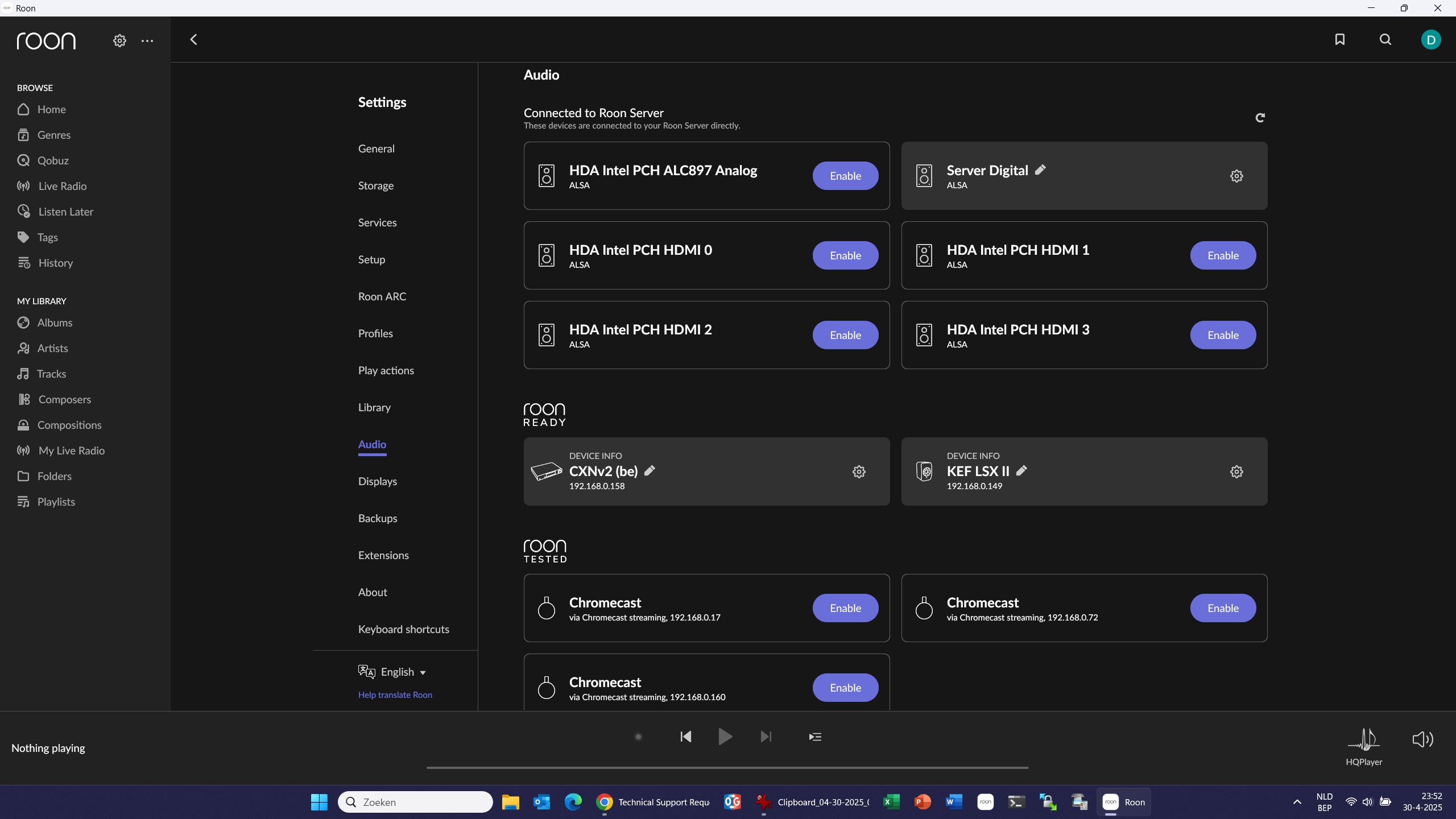Open Keyboard shortcuts settings
This screenshot has width=1456, height=819.
[403, 629]
